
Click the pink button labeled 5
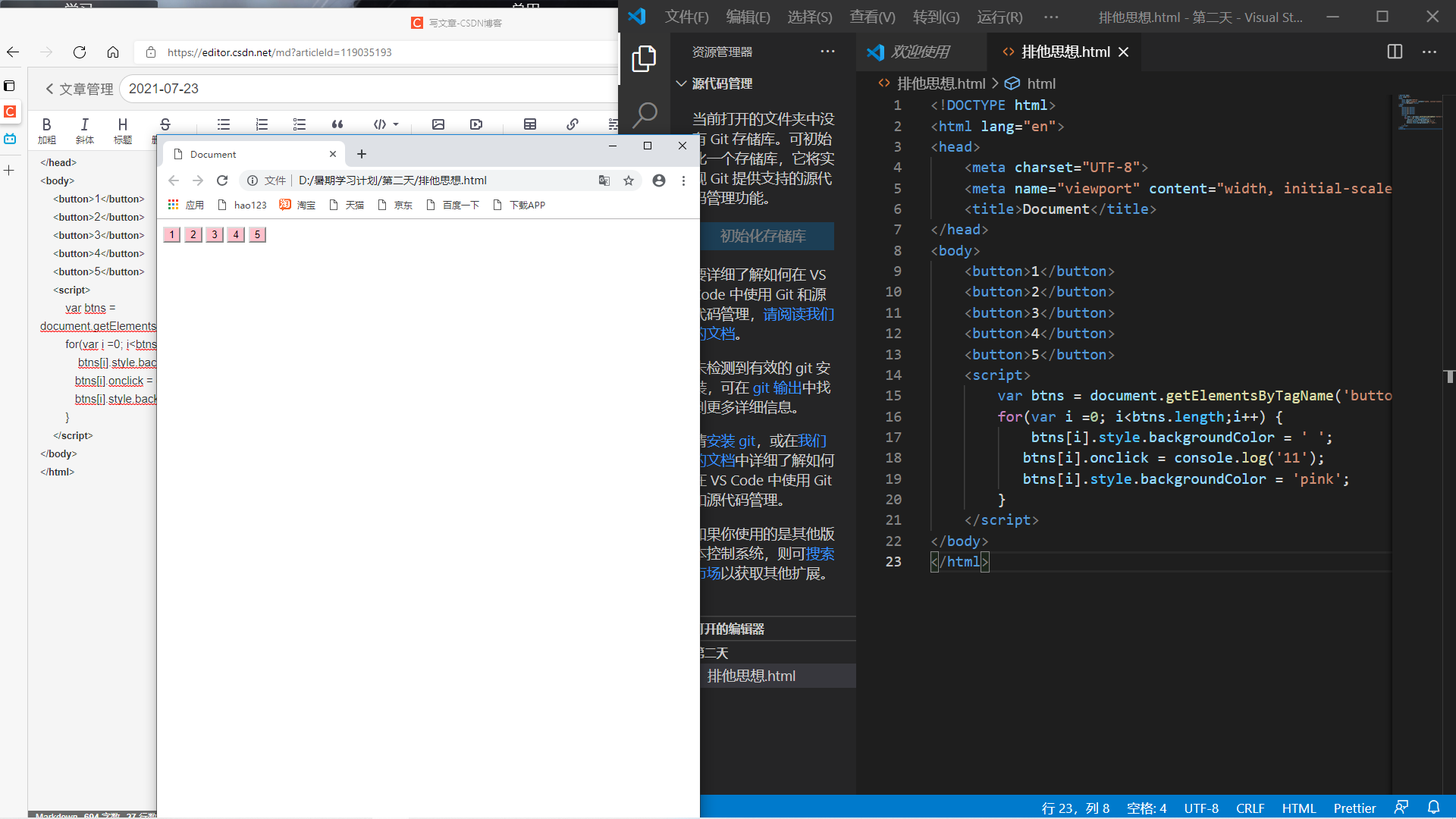(257, 234)
